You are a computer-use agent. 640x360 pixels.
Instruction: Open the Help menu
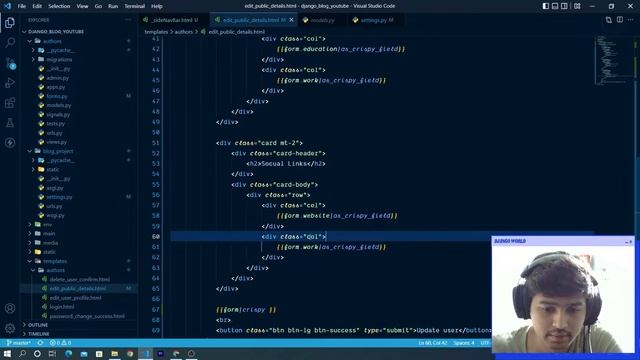coord(157,6)
